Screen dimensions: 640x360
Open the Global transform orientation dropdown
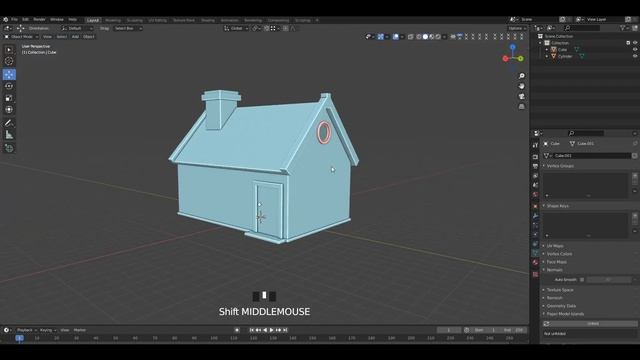click(236, 28)
